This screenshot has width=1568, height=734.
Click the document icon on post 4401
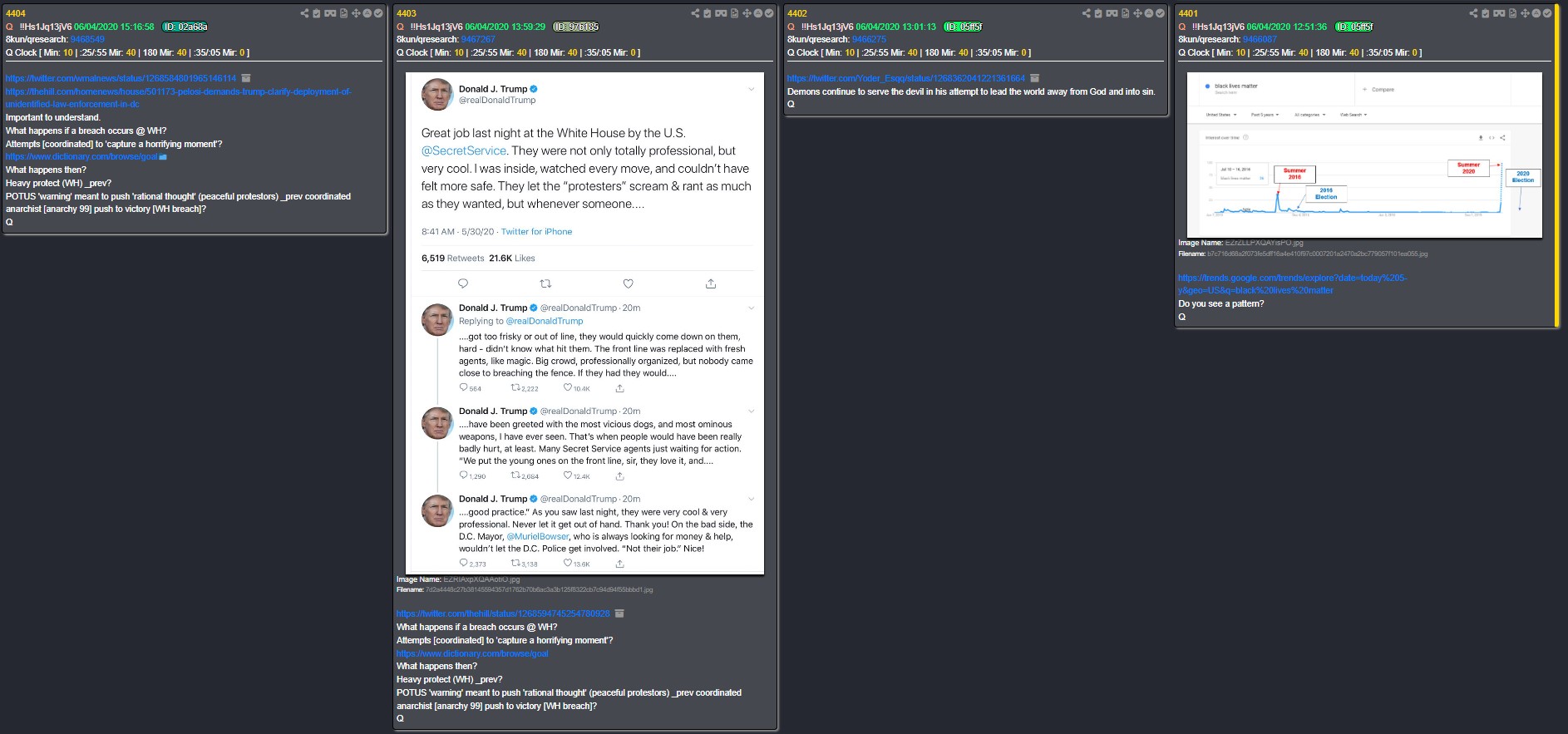click(1513, 13)
